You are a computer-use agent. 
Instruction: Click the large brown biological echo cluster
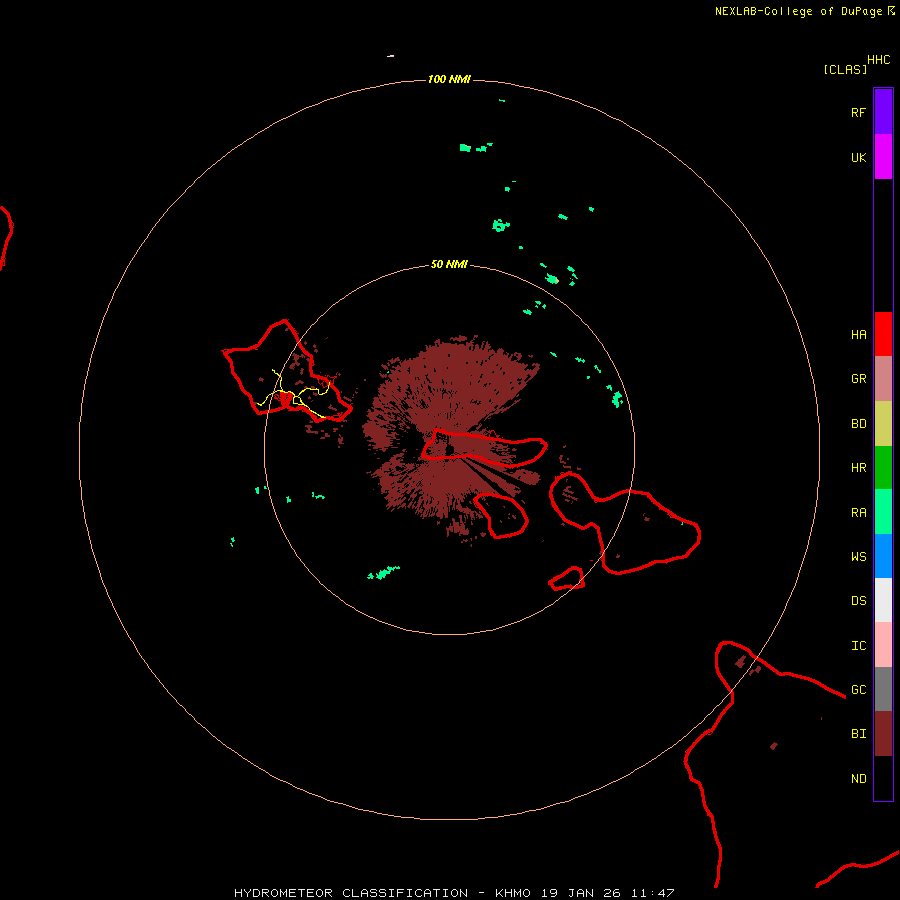pyautogui.click(x=451, y=439)
